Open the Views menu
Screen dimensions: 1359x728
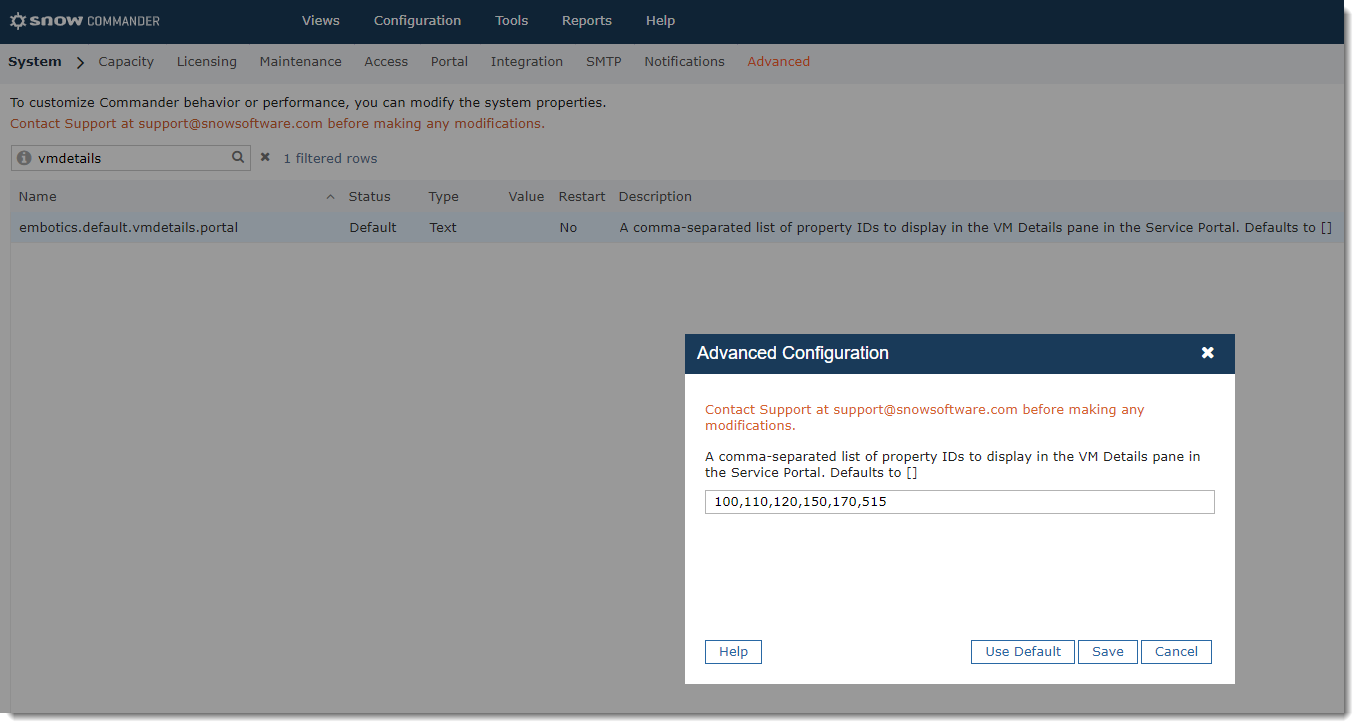coord(321,20)
